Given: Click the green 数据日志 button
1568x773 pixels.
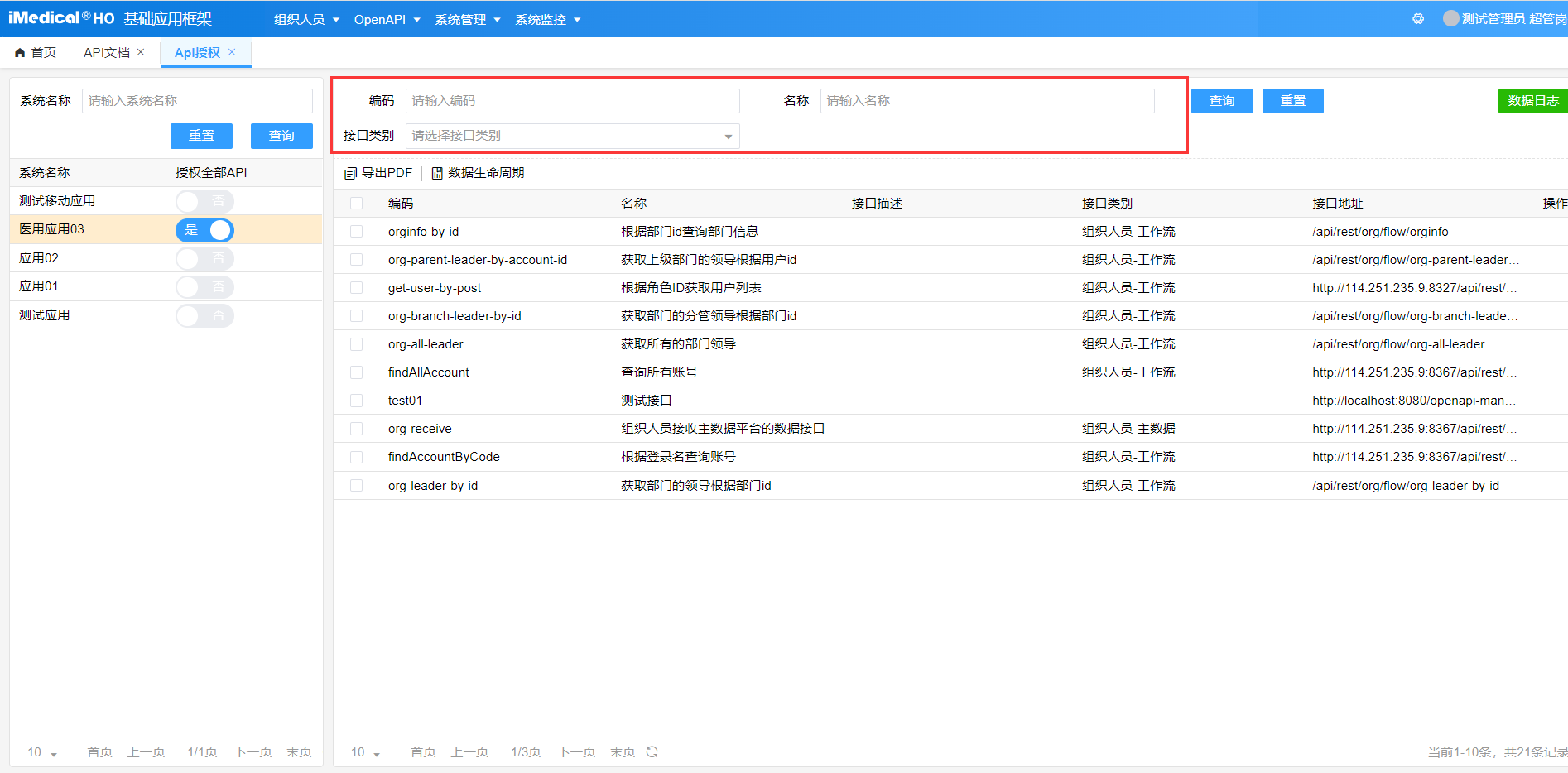Looking at the screenshot, I should tap(1532, 100).
